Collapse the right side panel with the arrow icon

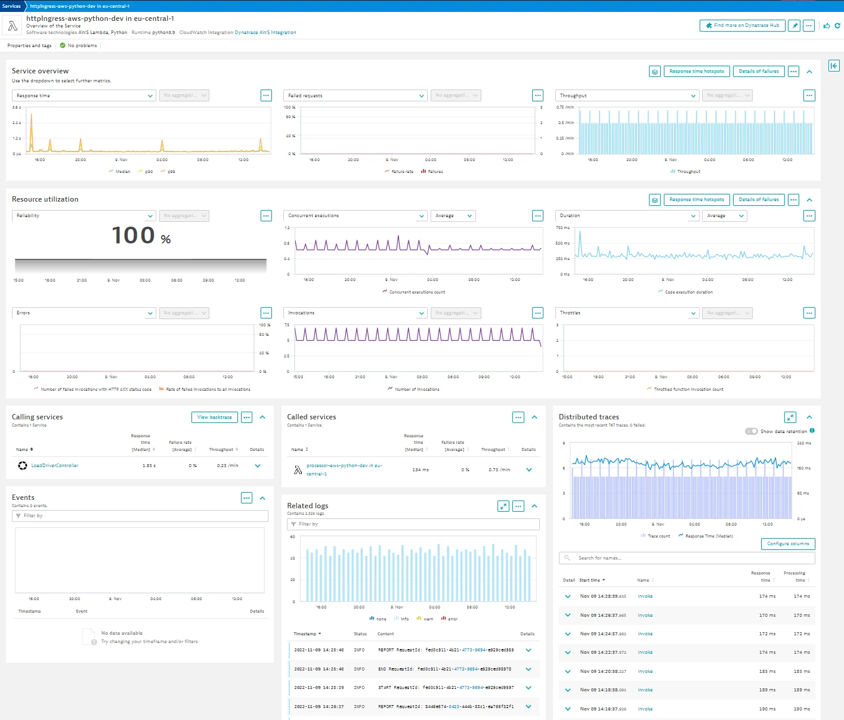(x=833, y=65)
